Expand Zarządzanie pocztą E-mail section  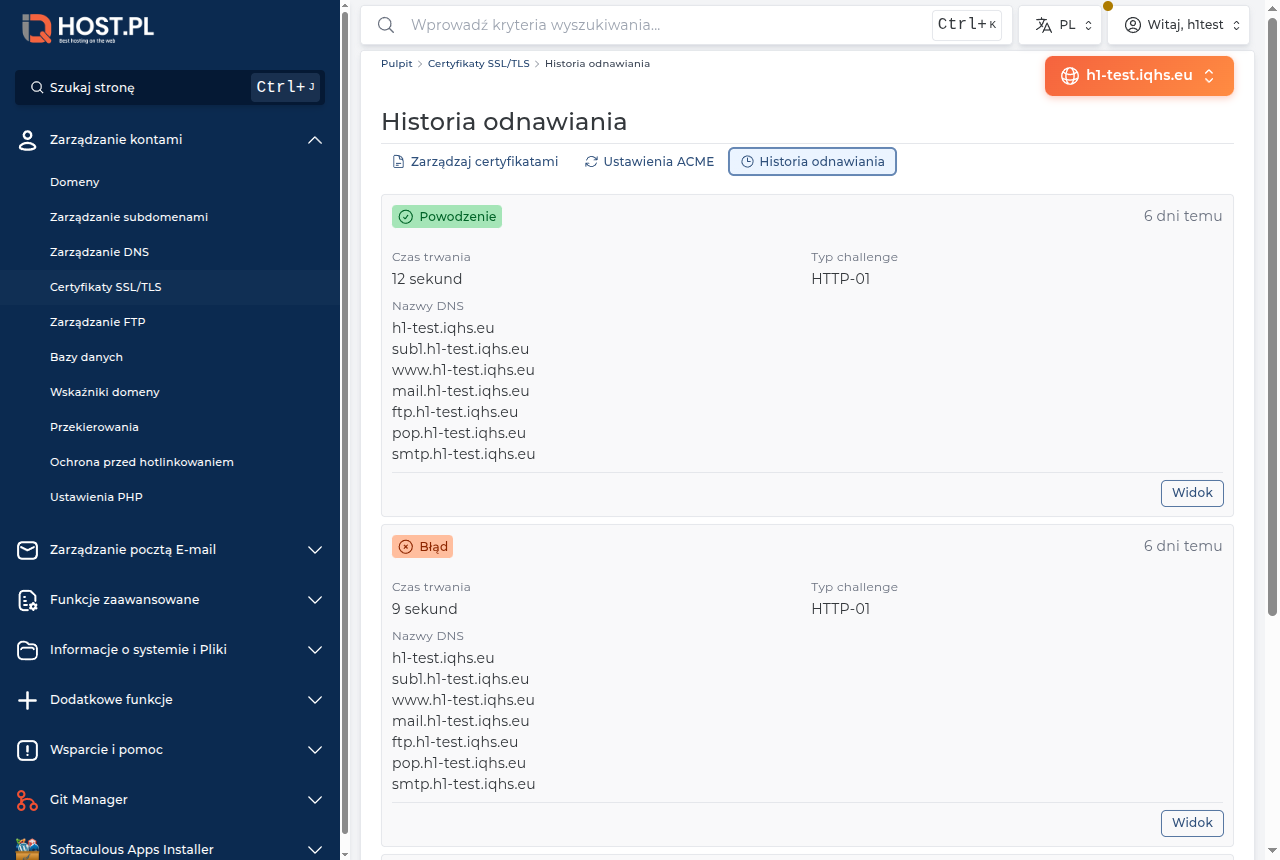(x=315, y=550)
